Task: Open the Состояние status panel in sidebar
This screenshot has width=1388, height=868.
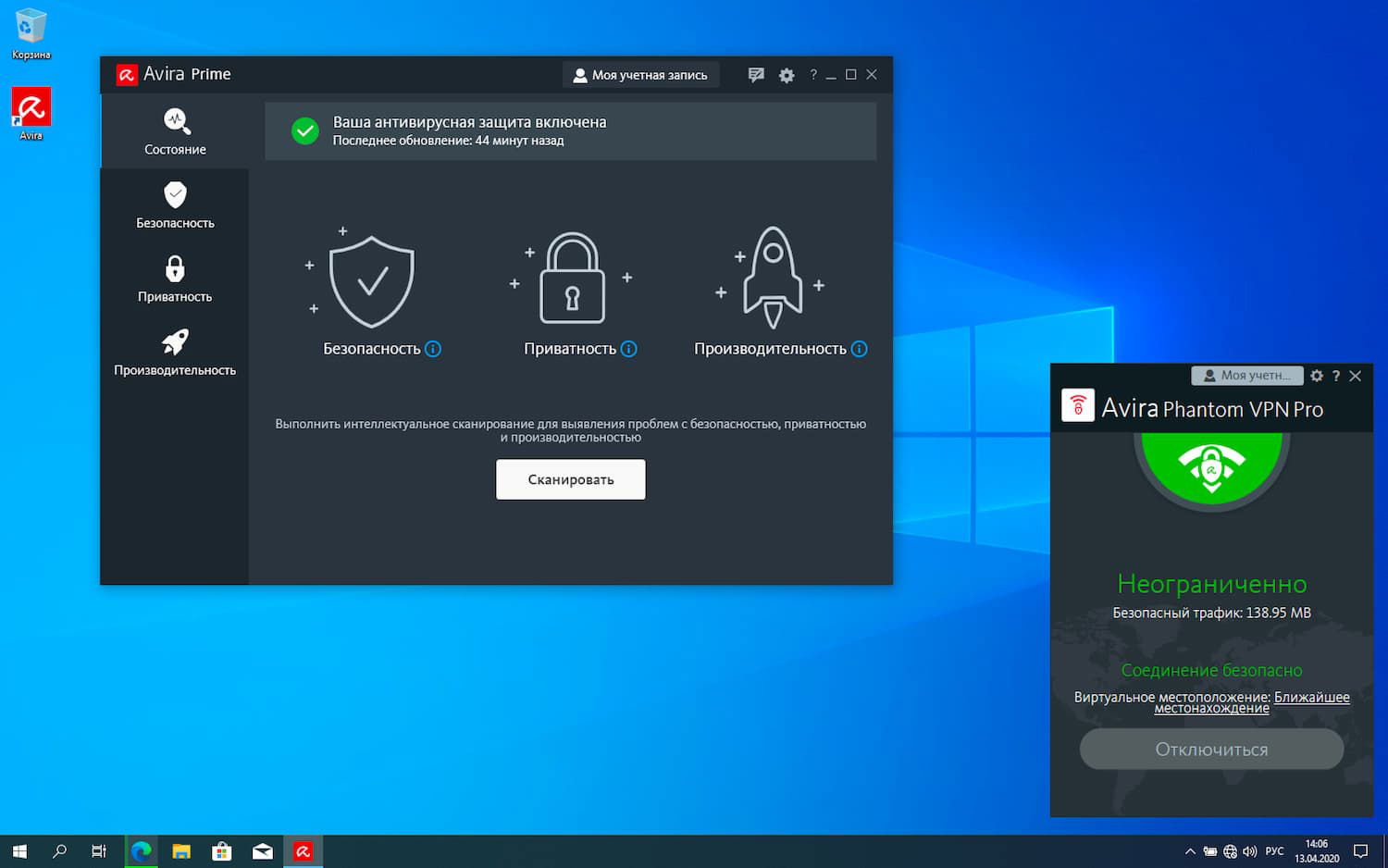Action: tap(174, 130)
